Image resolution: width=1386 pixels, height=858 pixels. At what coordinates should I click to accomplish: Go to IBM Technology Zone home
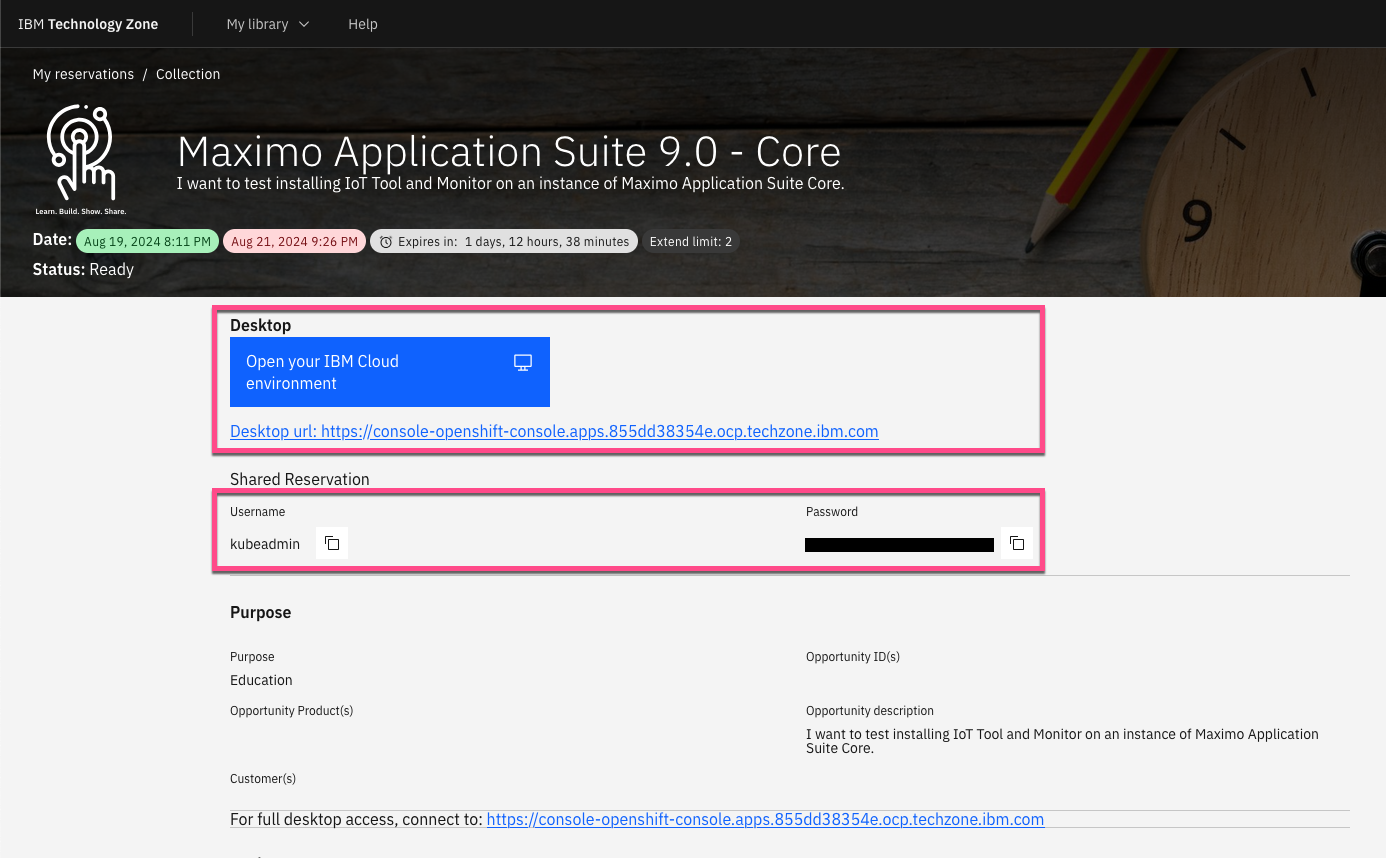click(88, 24)
